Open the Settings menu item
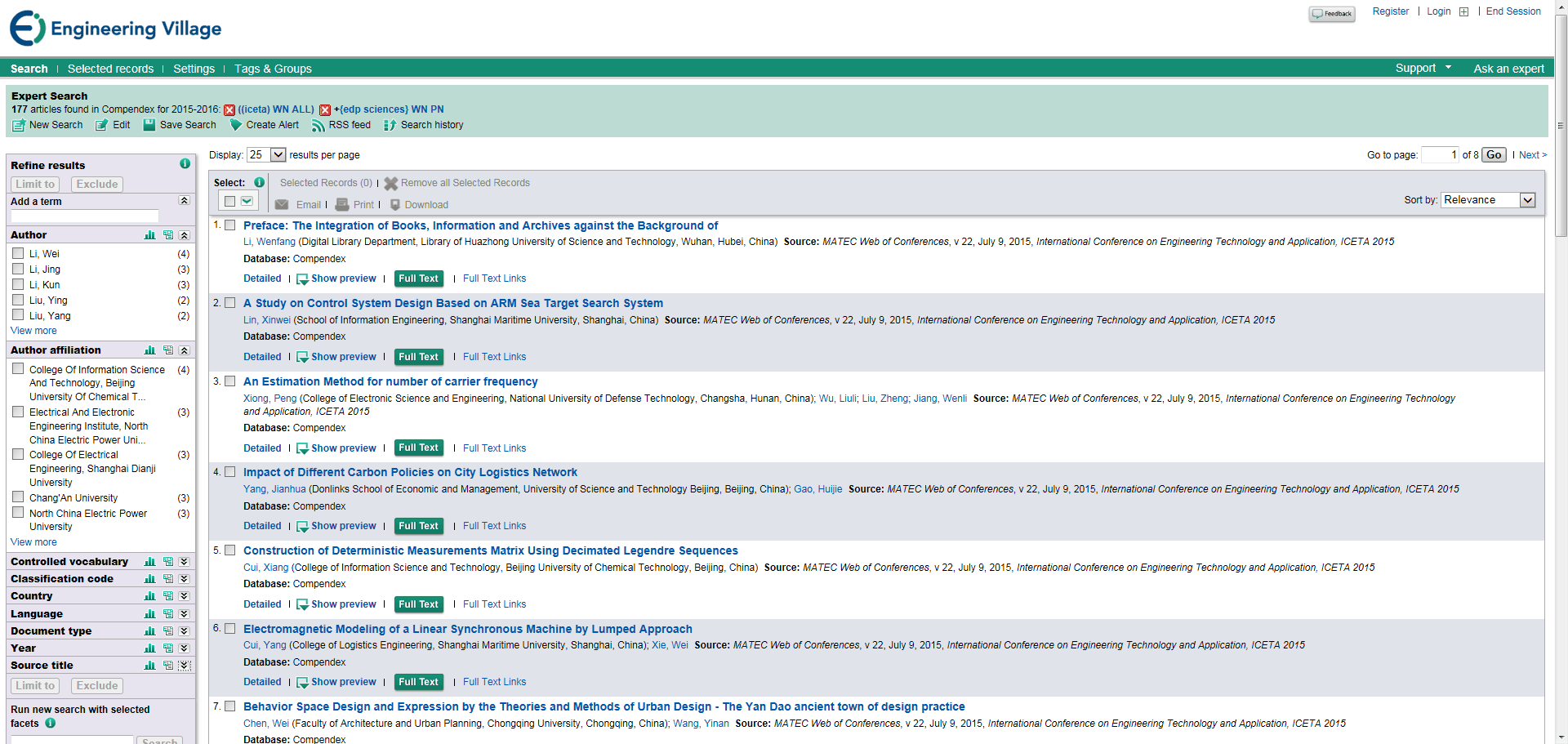Screen dimensions: 1568x744 (x=194, y=69)
